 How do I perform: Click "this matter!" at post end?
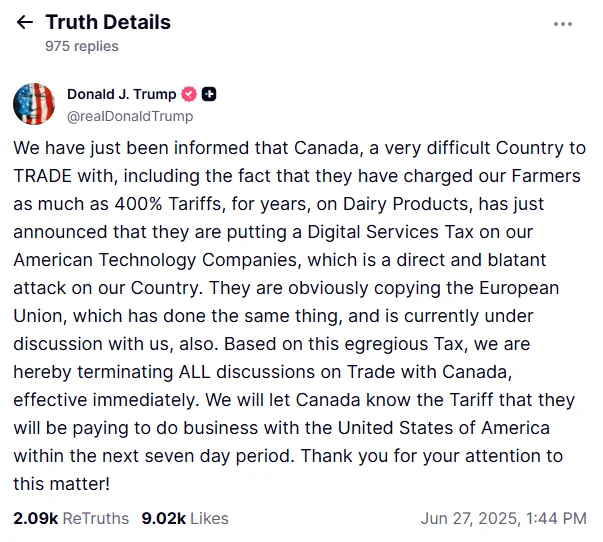click(62, 484)
